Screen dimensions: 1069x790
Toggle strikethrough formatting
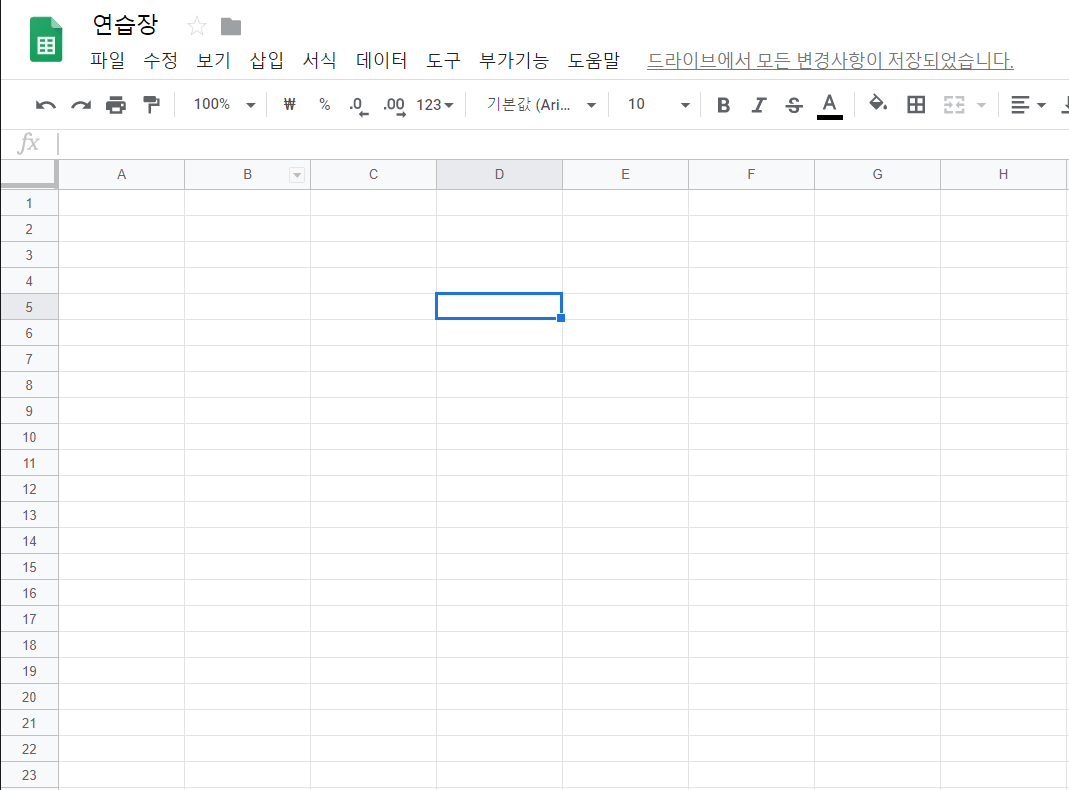click(794, 105)
